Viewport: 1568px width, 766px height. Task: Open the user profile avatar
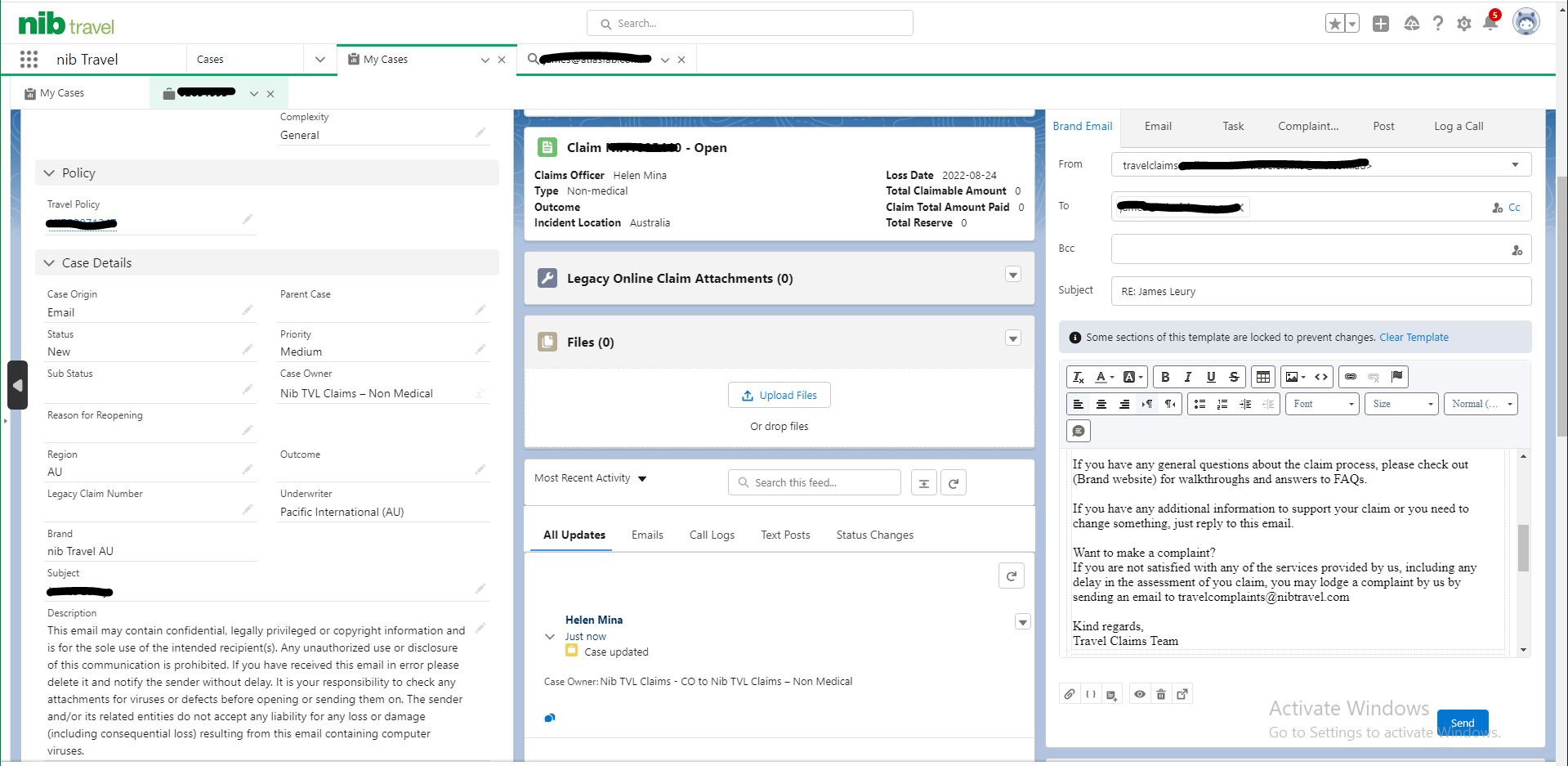[x=1526, y=22]
